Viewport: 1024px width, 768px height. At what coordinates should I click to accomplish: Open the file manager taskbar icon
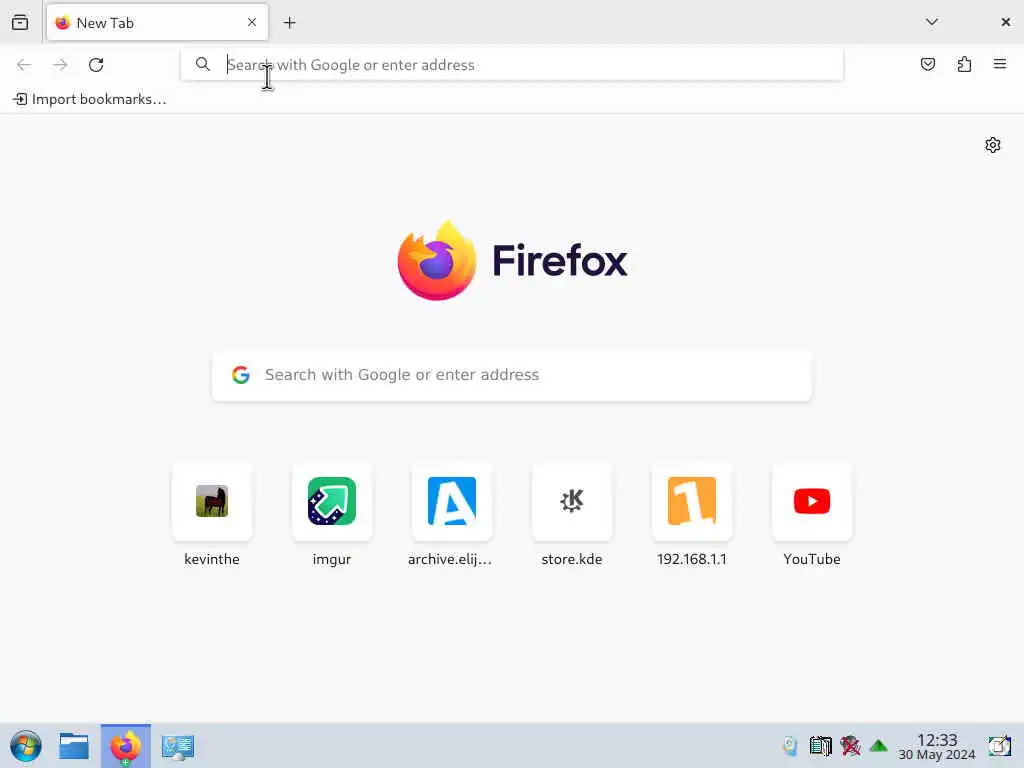pos(74,746)
